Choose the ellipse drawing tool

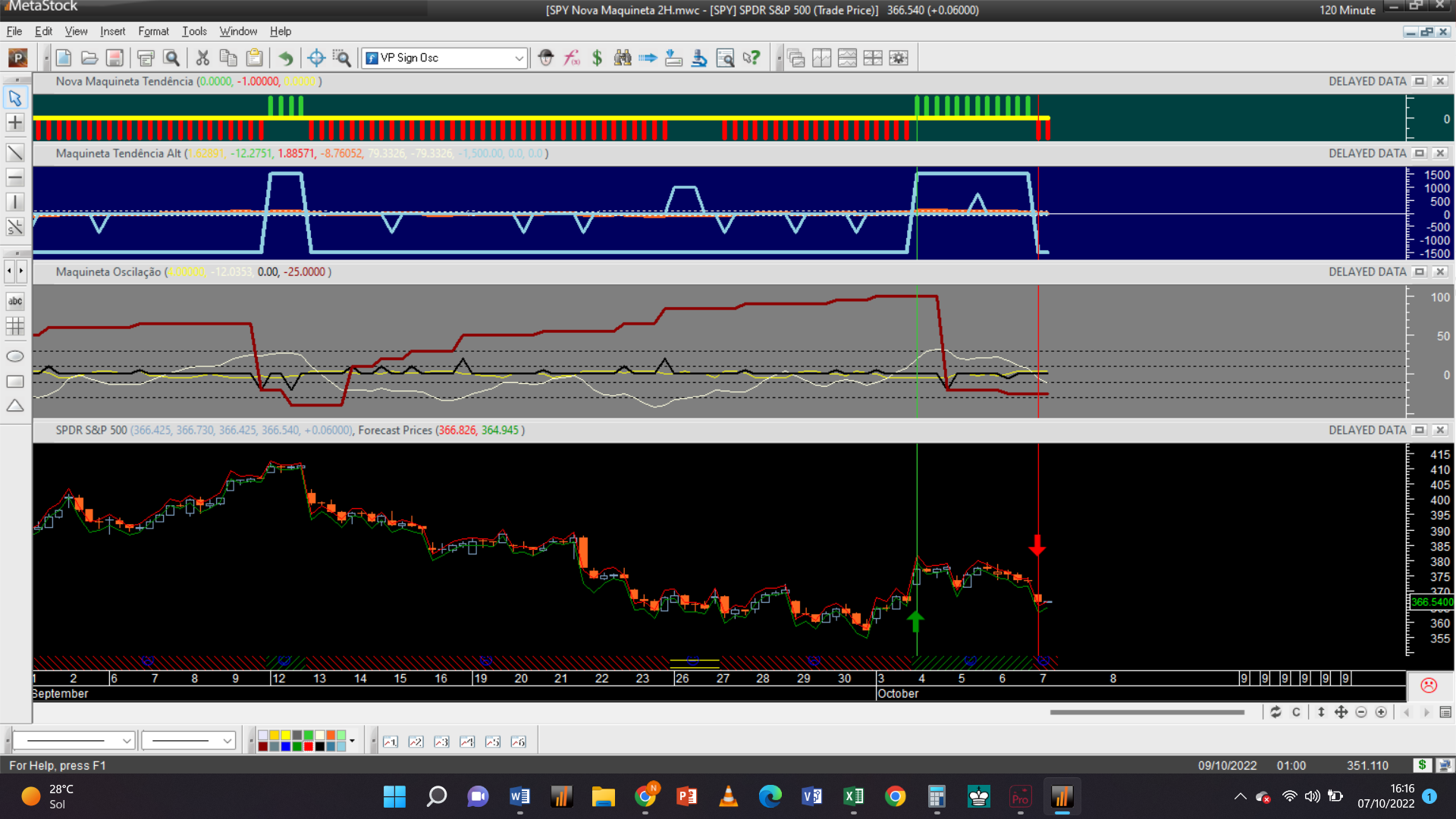pyautogui.click(x=15, y=356)
